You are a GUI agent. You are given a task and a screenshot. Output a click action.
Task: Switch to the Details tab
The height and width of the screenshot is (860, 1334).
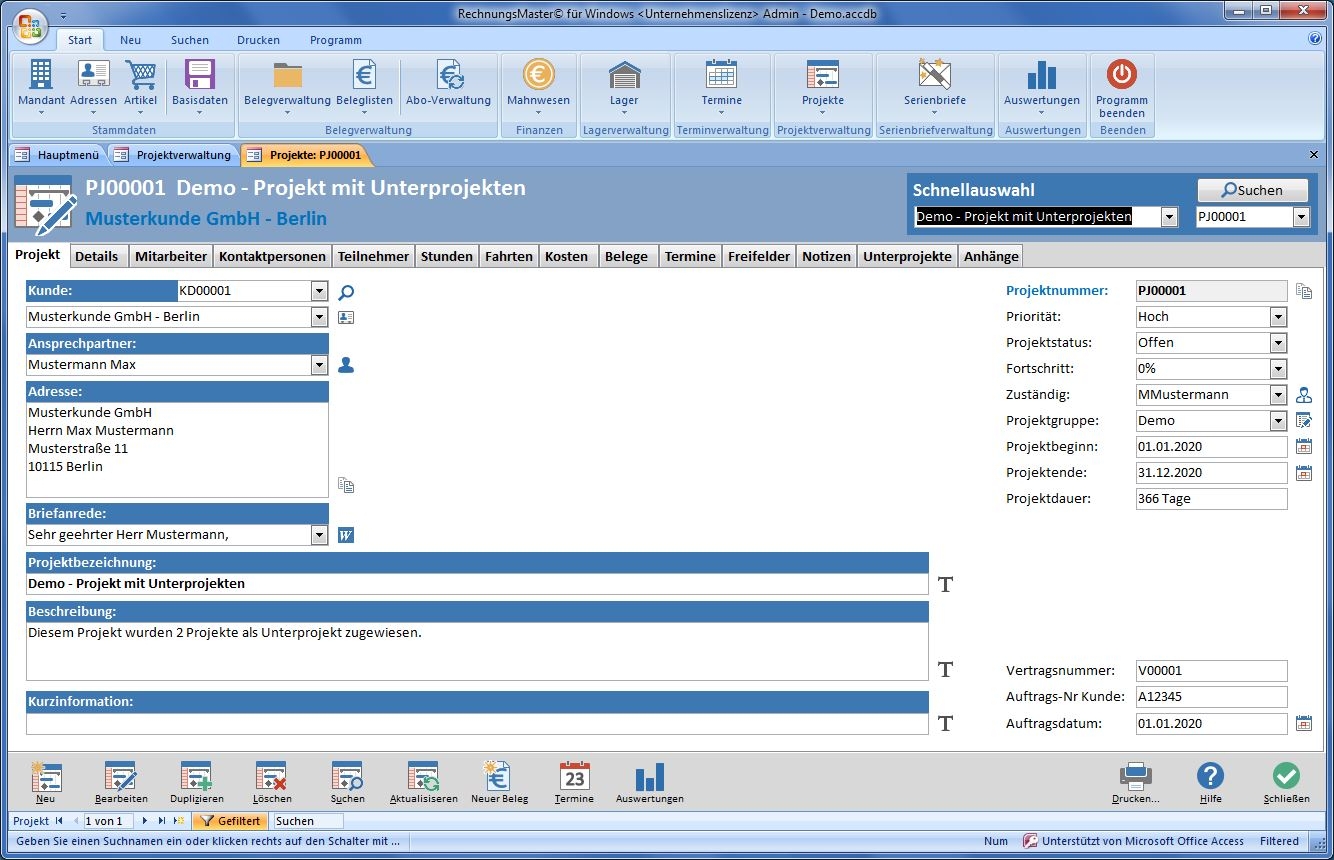(97, 256)
